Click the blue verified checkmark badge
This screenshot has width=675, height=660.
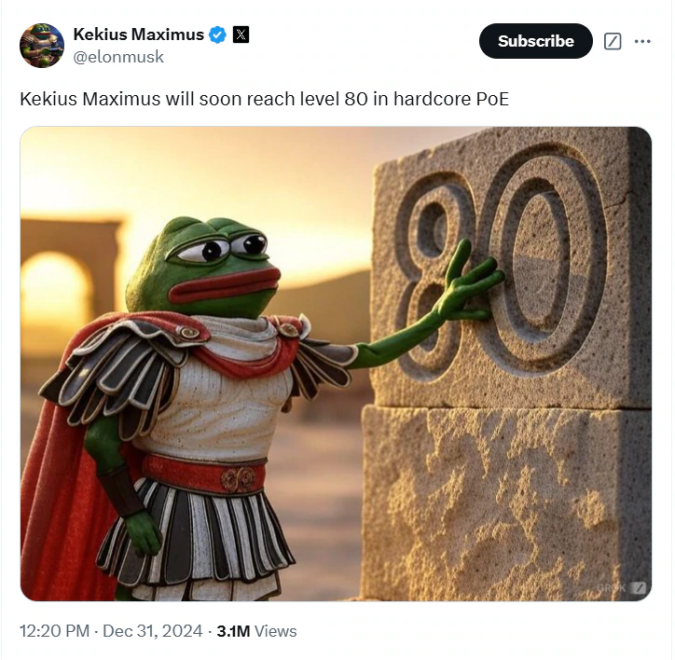[217, 34]
